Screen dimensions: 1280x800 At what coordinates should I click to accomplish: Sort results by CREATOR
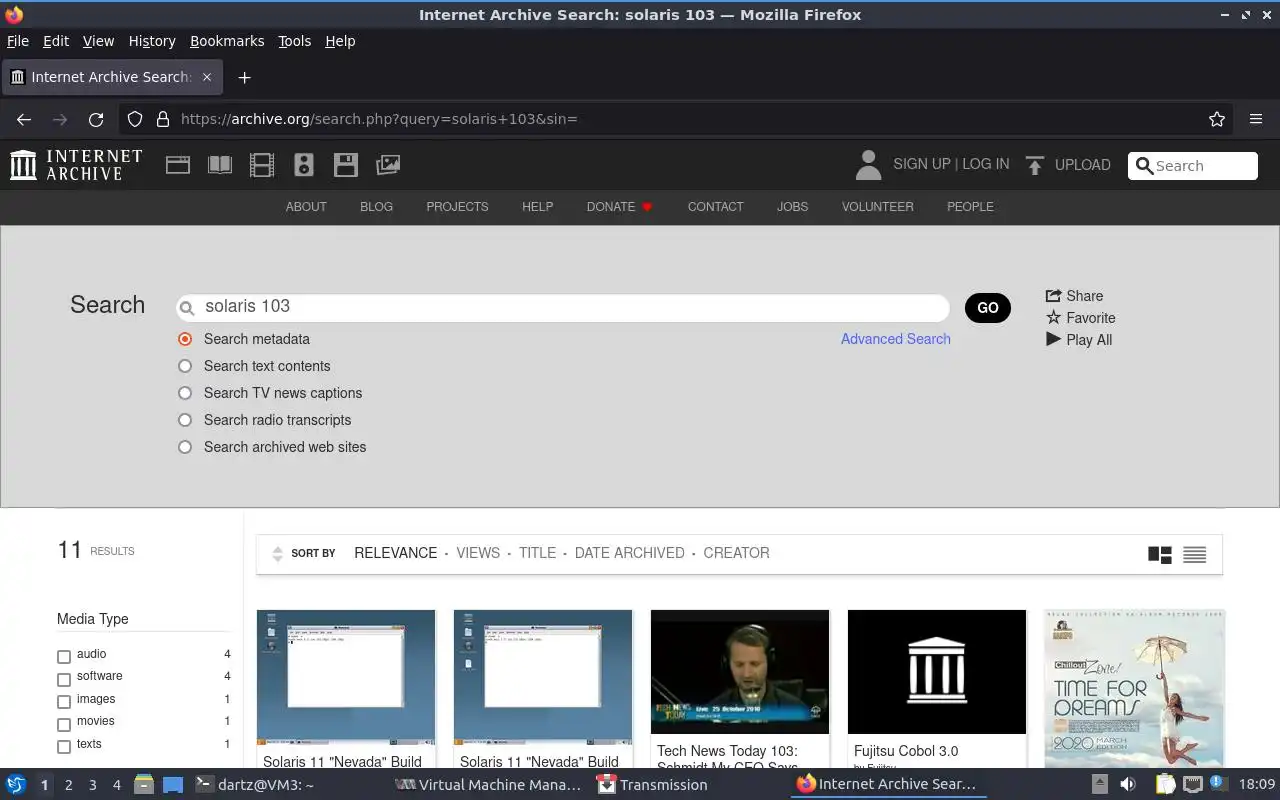pyautogui.click(x=736, y=553)
